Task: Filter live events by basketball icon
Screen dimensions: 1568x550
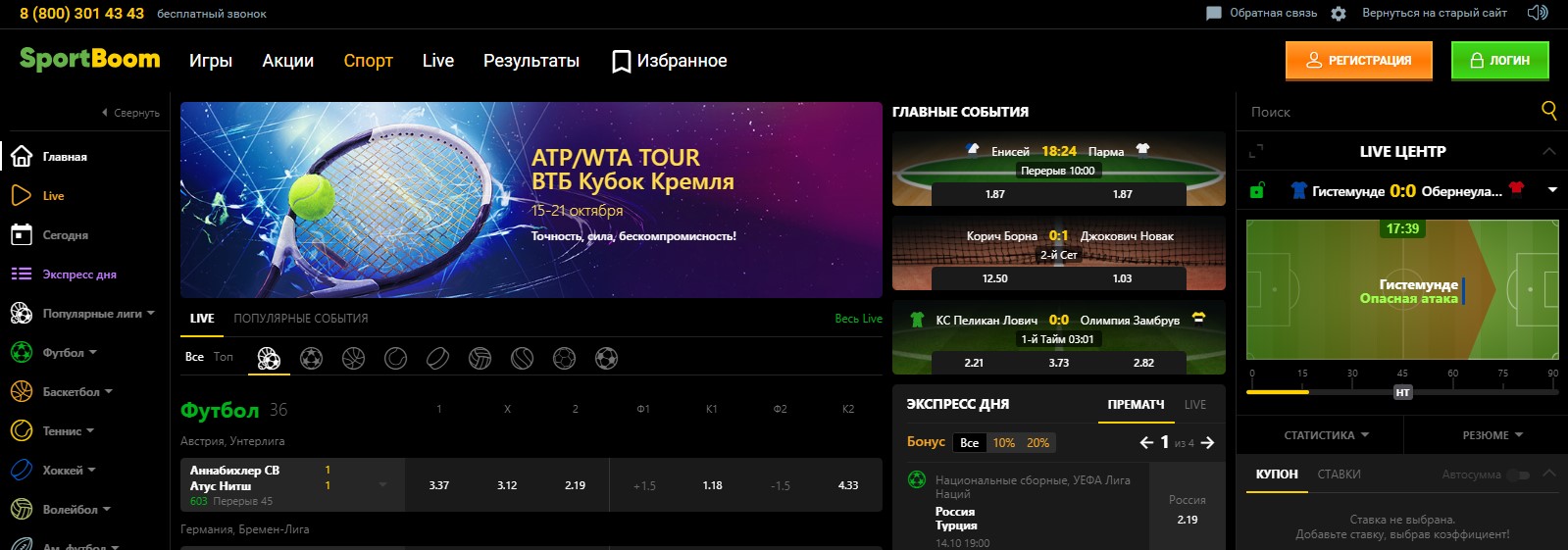Action: pyautogui.click(x=353, y=359)
